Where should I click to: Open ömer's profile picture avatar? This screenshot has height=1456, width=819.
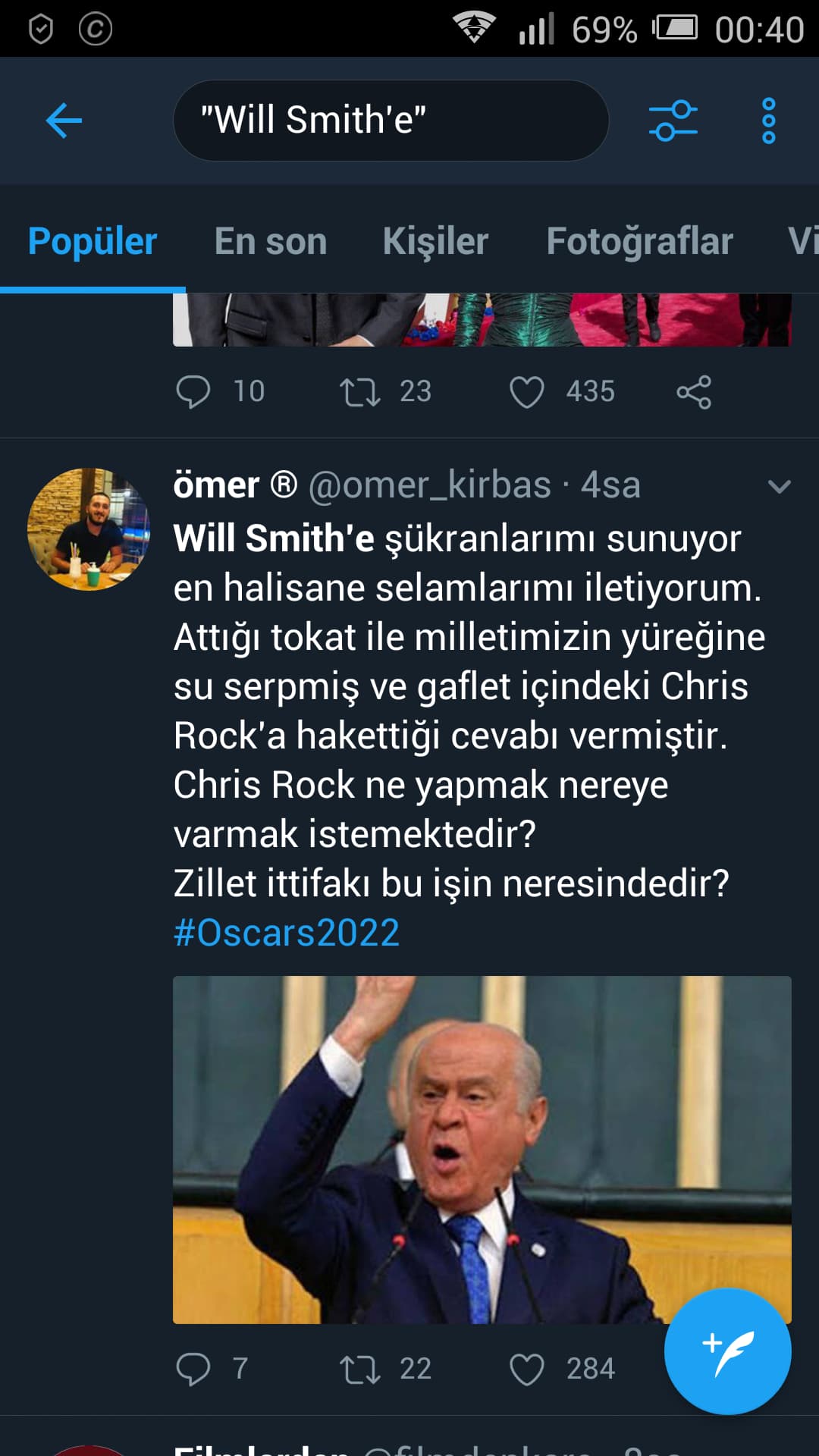[x=89, y=529]
